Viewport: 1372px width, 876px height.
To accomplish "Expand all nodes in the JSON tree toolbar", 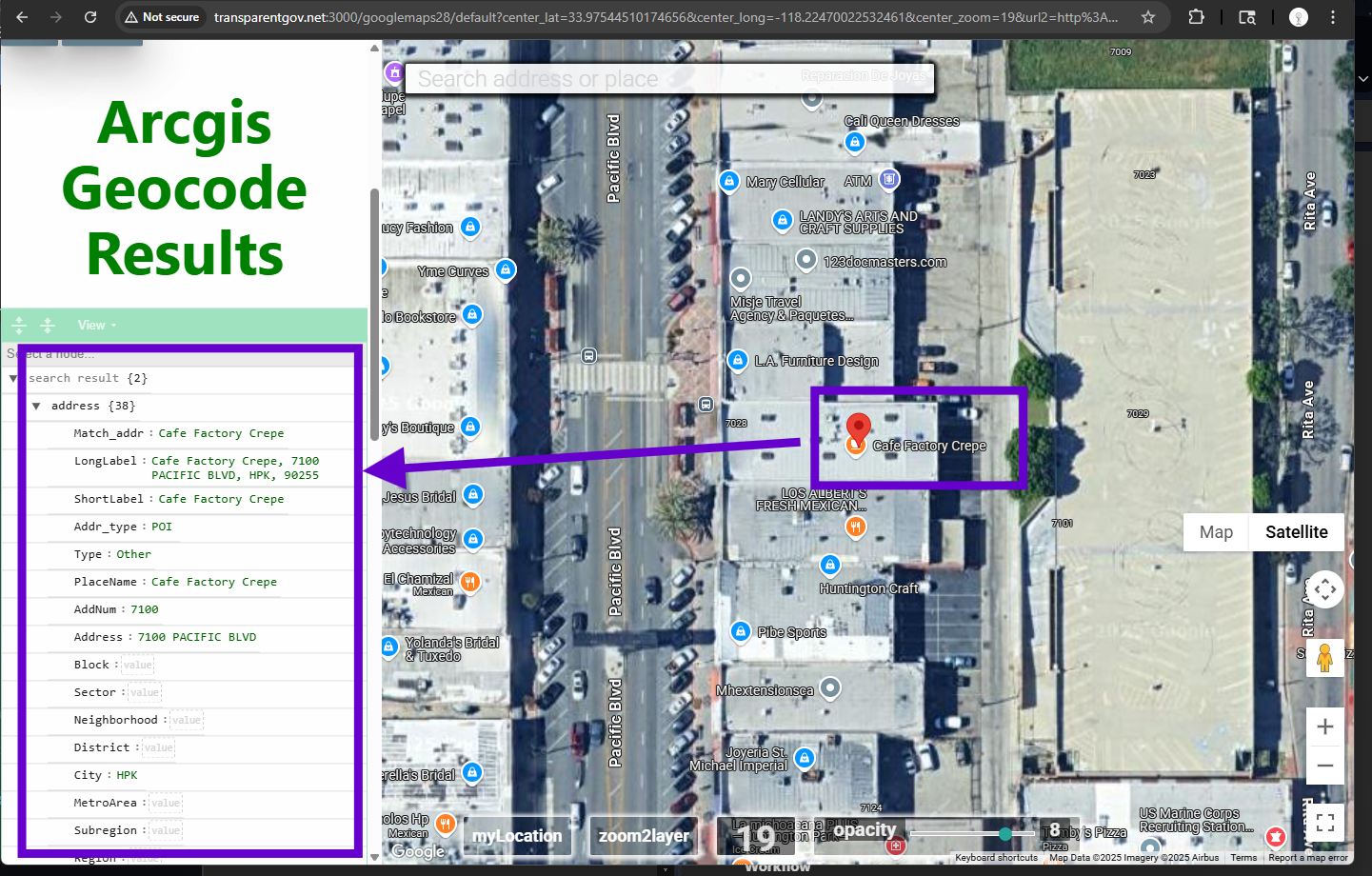I will tap(19, 325).
